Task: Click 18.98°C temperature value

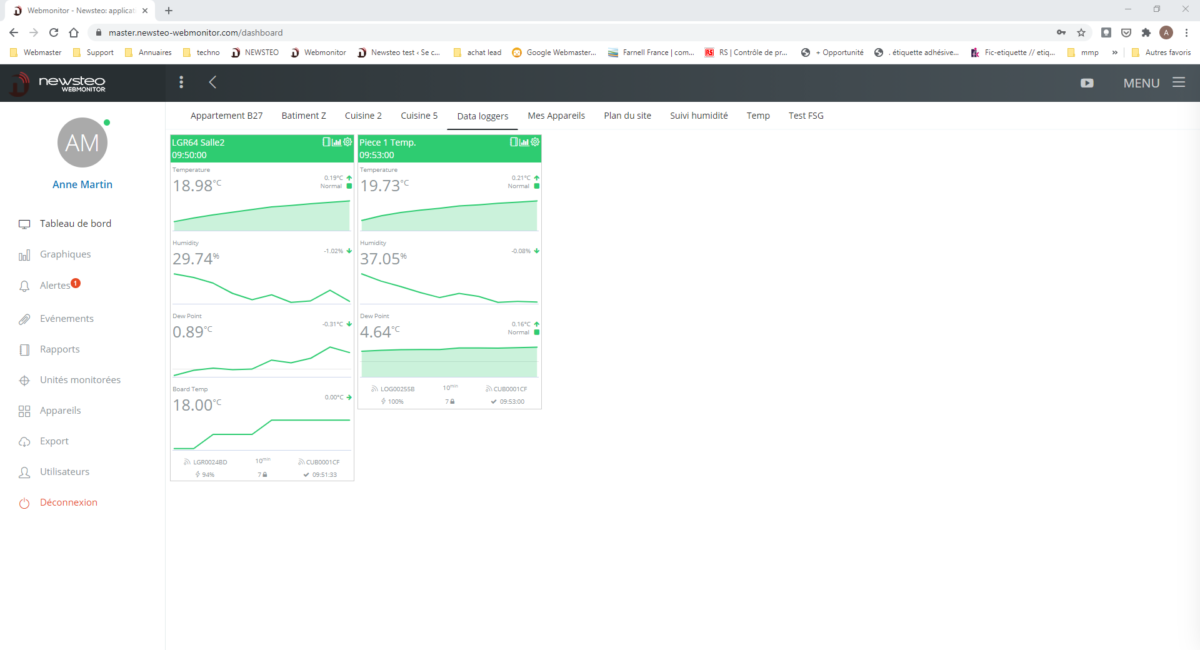Action: [x=197, y=186]
